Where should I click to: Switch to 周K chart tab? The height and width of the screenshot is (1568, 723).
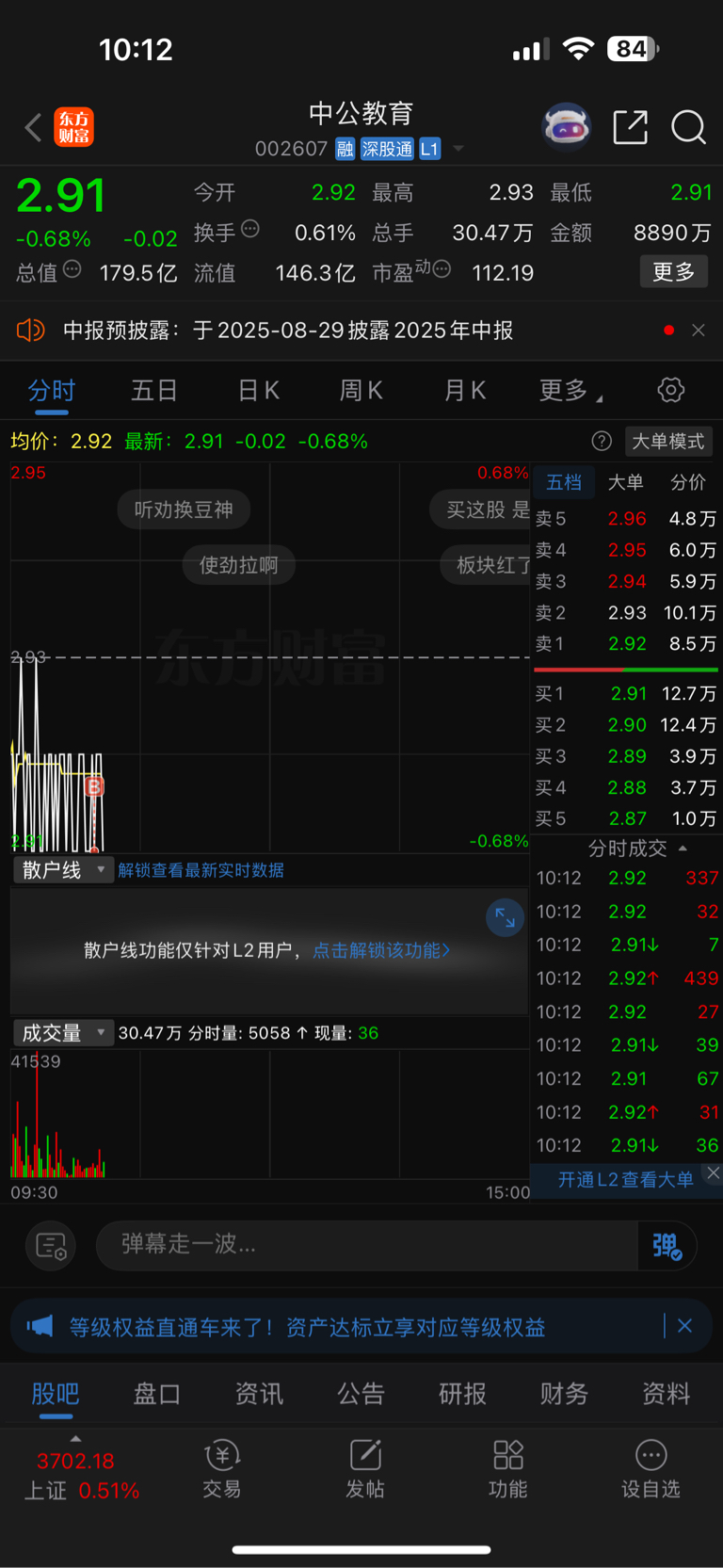click(361, 390)
